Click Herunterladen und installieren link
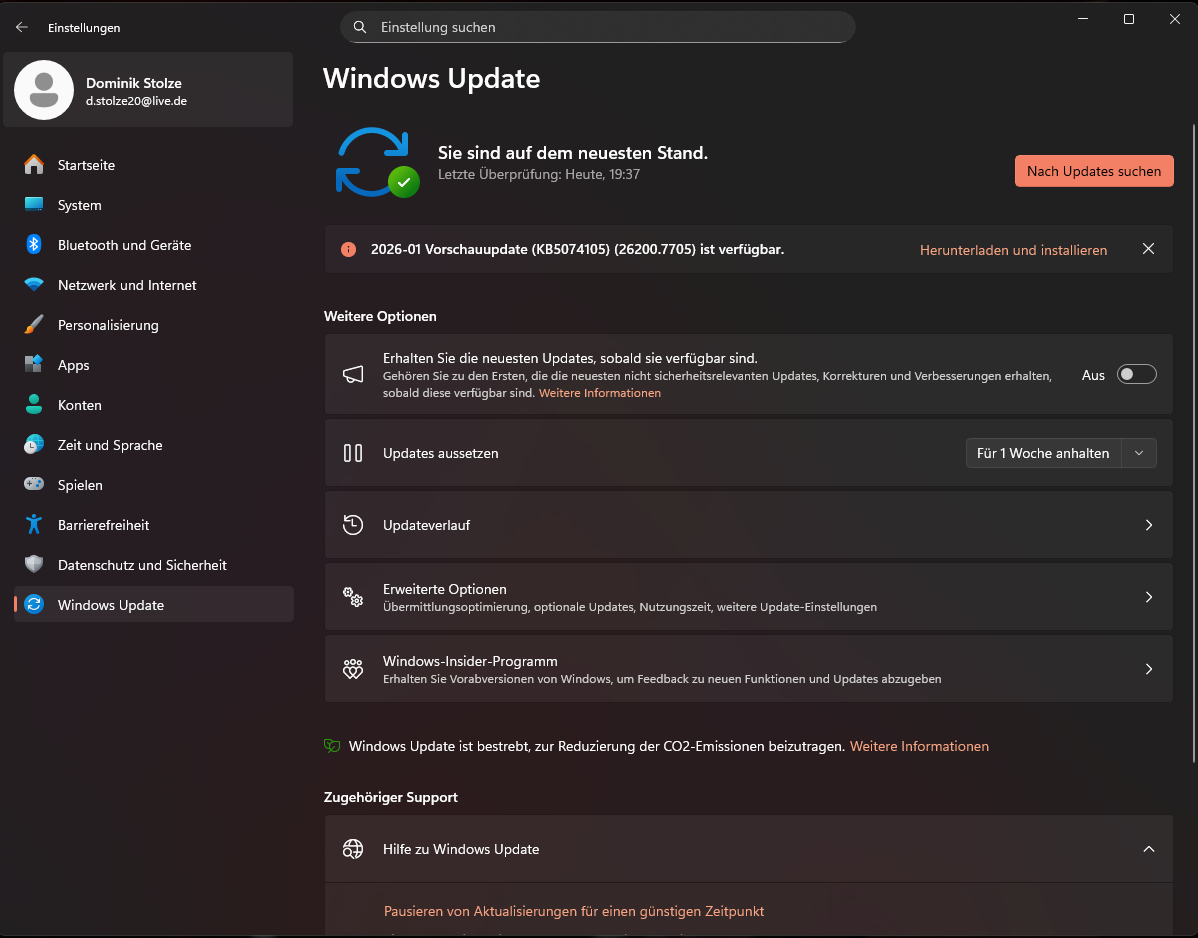Image resolution: width=1198 pixels, height=938 pixels. pyautogui.click(x=1013, y=250)
